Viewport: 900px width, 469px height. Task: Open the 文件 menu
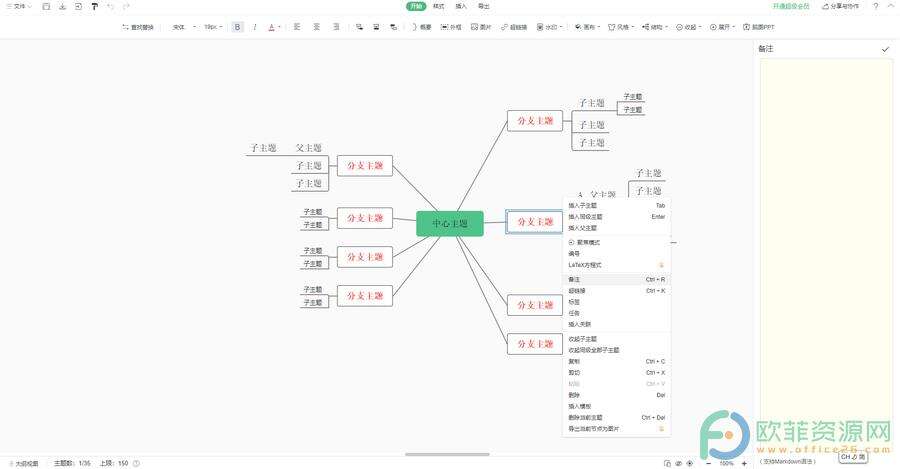tap(19, 6)
